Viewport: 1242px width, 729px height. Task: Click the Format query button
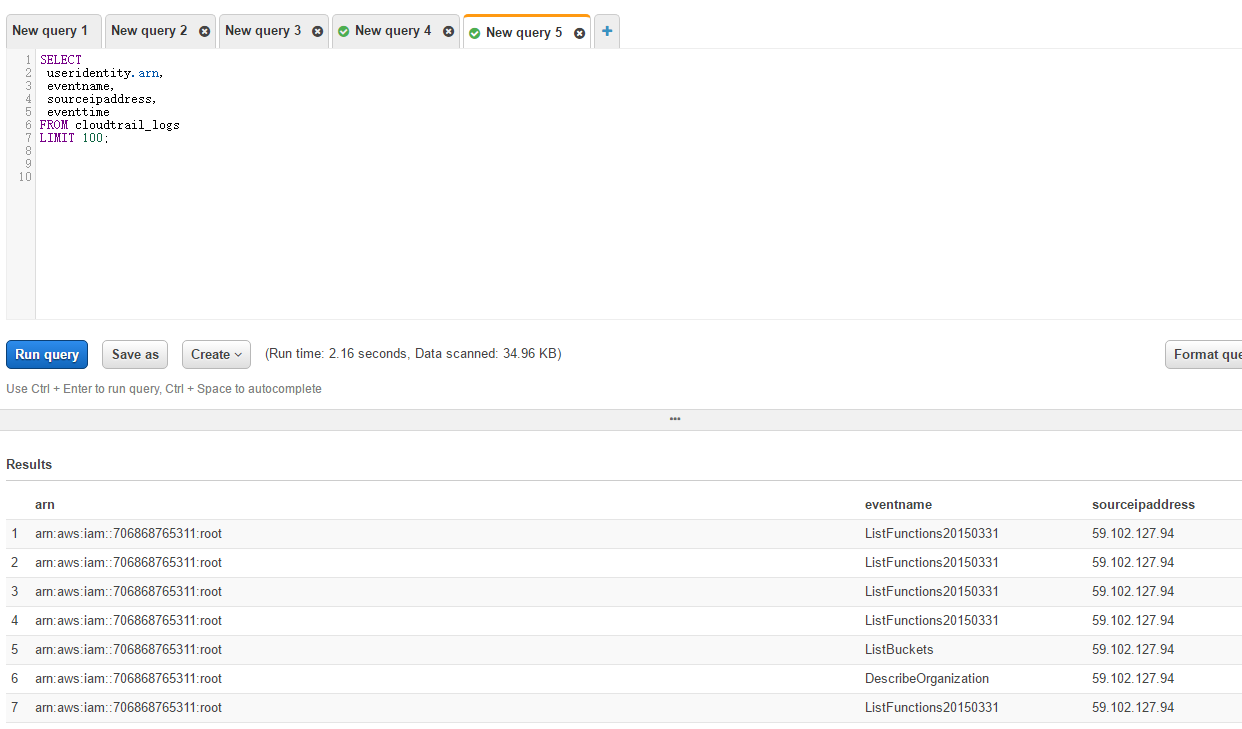click(1204, 354)
